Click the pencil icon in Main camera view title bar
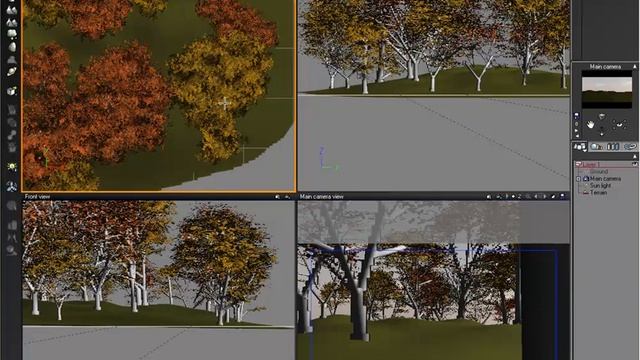This screenshot has width=640, height=360. pyautogui.click(x=553, y=196)
